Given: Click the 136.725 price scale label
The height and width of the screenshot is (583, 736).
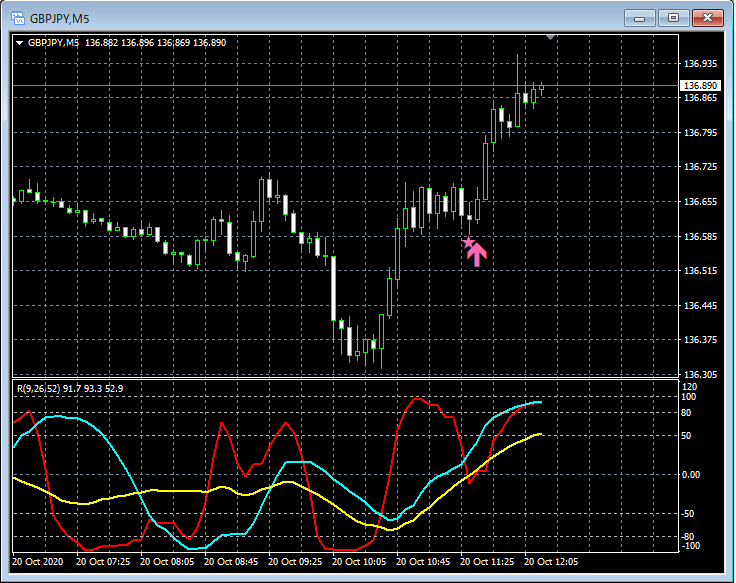Looking at the screenshot, I should point(700,167).
